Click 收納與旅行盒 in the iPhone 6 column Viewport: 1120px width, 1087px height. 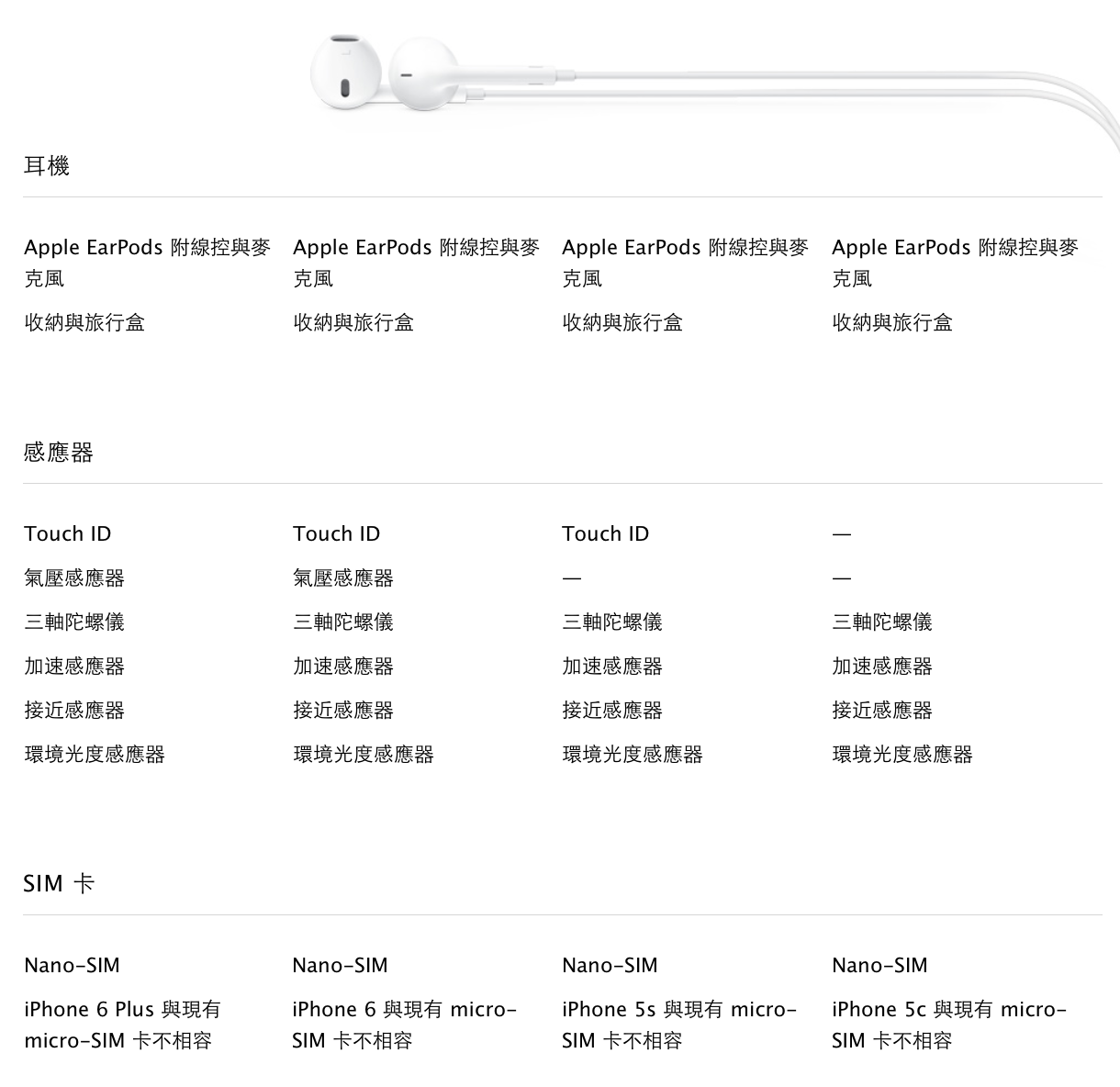pos(353,323)
